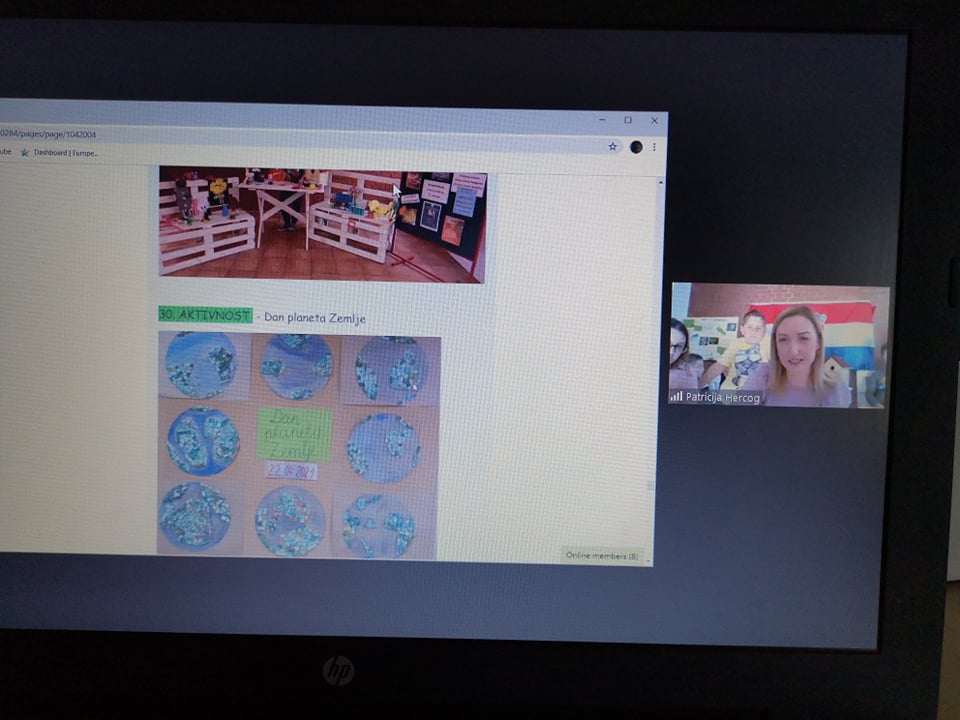Image resolution: width=960 pixels, height=720 pixels.
Task: Open the Dashboard | Europe bookmark
Action: [x=59, y=152]
